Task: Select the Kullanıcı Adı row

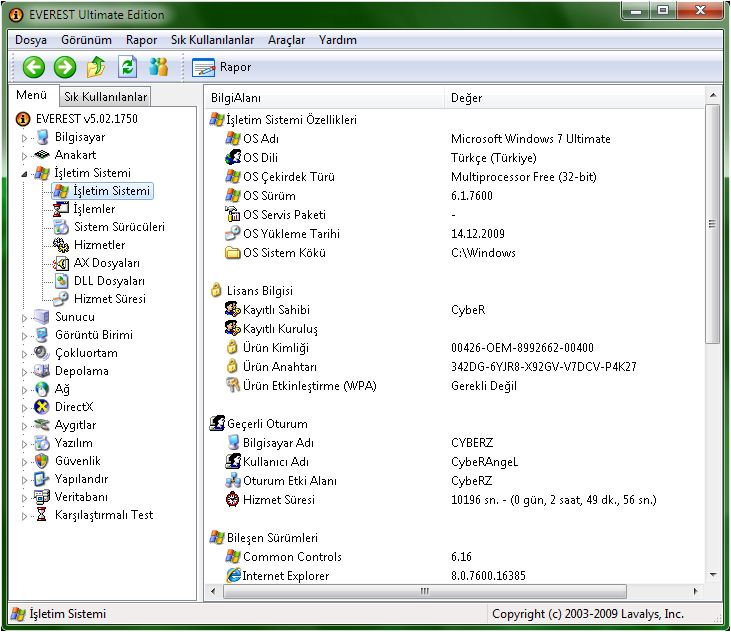Action: coord(455,462)
